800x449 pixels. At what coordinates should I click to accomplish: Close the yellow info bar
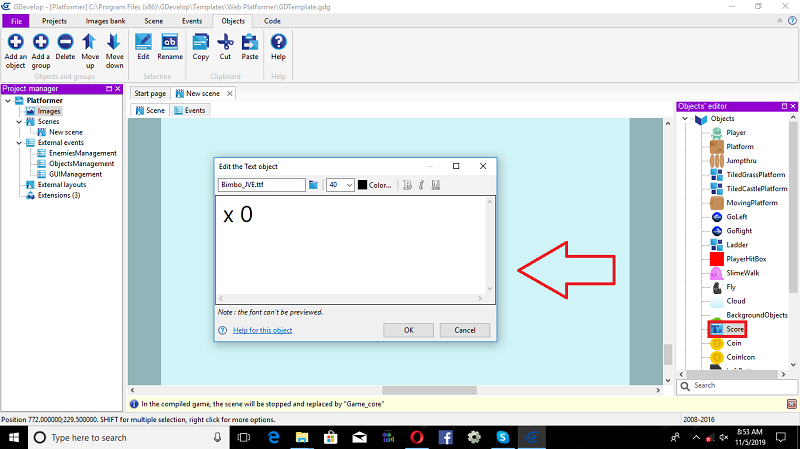[791, 404]
